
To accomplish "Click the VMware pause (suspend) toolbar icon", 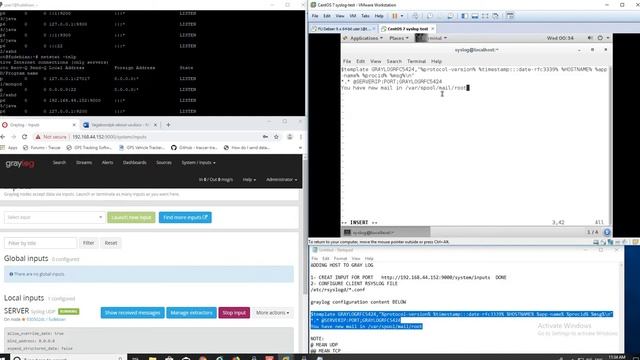I will [x=394, y=16].
